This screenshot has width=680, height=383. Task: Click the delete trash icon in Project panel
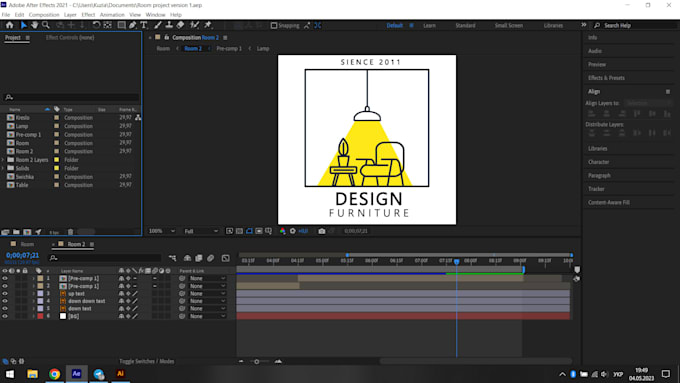pos(70,232)
